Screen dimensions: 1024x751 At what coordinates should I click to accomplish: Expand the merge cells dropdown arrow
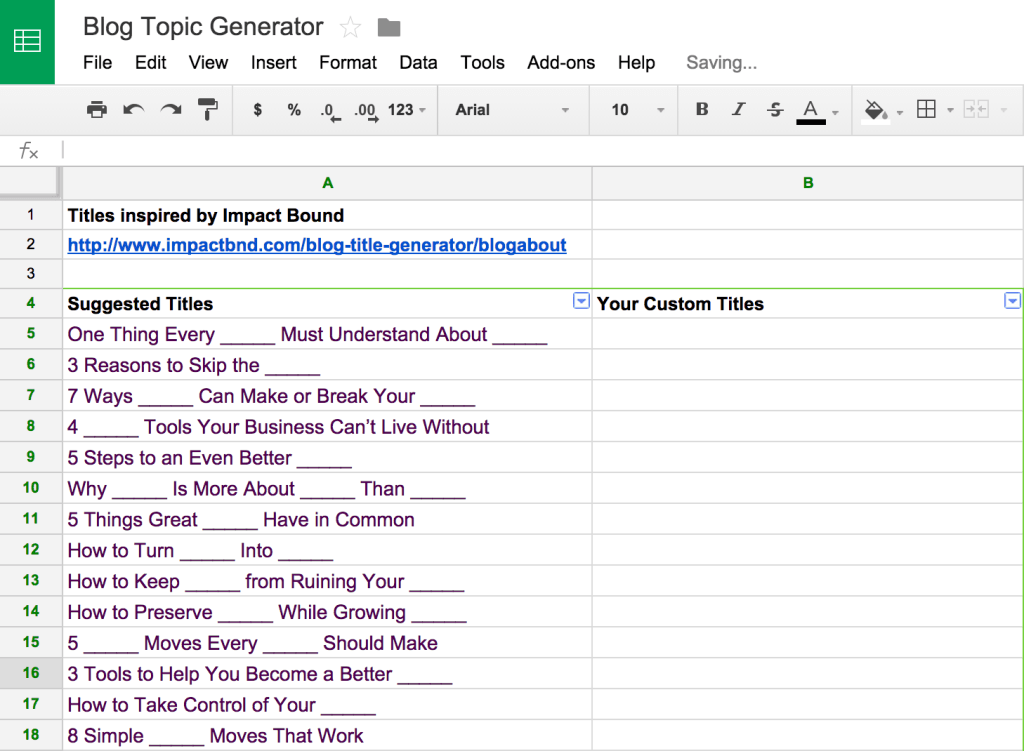(x=1004, y=110)
